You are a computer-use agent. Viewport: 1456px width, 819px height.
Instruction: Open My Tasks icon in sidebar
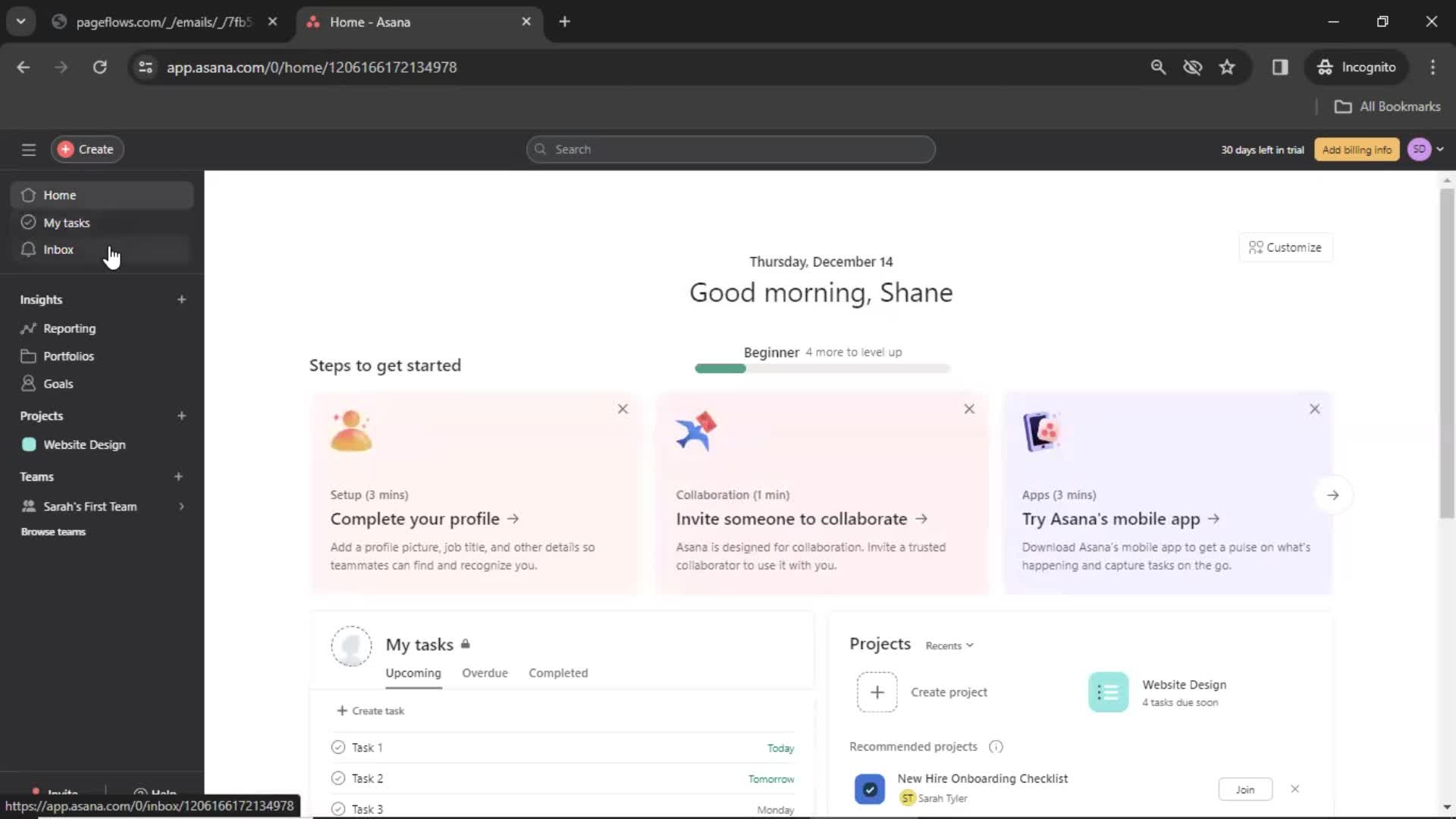pyautogui.click(x=28, y=222)
